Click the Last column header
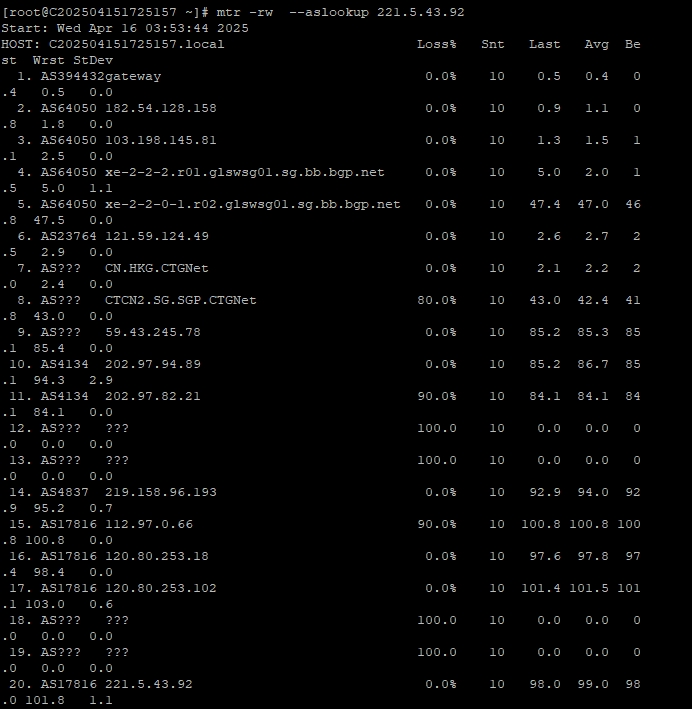692x709 pixels. click(x=544, y=44)
